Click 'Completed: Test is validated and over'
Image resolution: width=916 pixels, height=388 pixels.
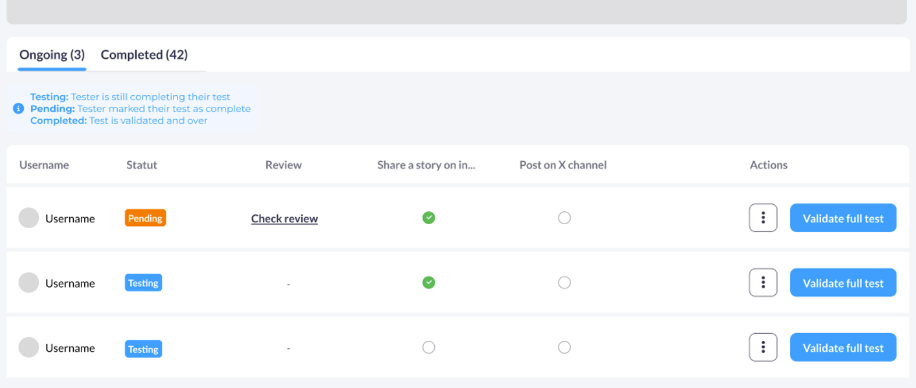click(119, 120)
